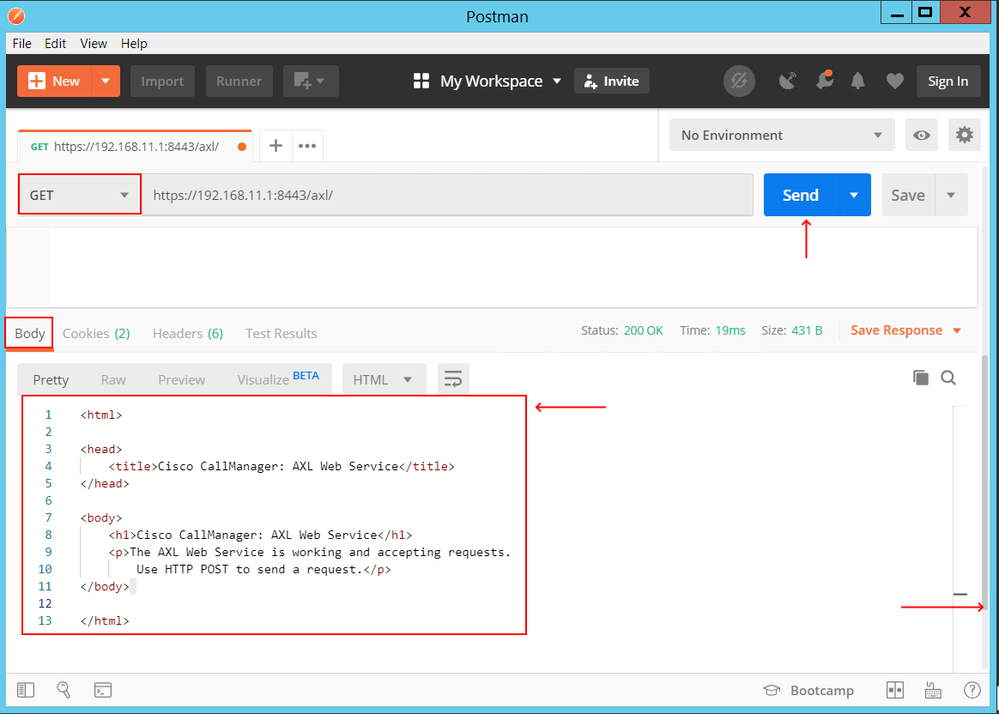Click the Import button
This screenshot has width=999, height=714.
click(162, 81)
